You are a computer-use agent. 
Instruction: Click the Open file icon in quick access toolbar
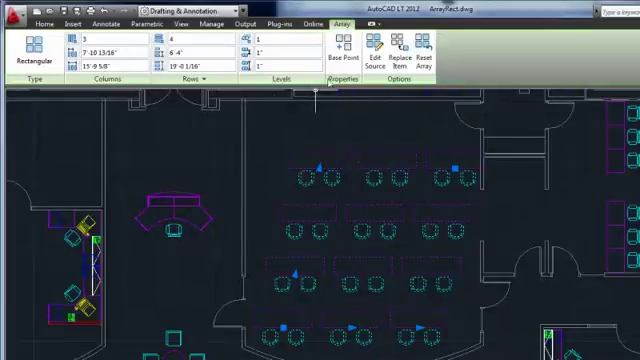coord(50,11)
